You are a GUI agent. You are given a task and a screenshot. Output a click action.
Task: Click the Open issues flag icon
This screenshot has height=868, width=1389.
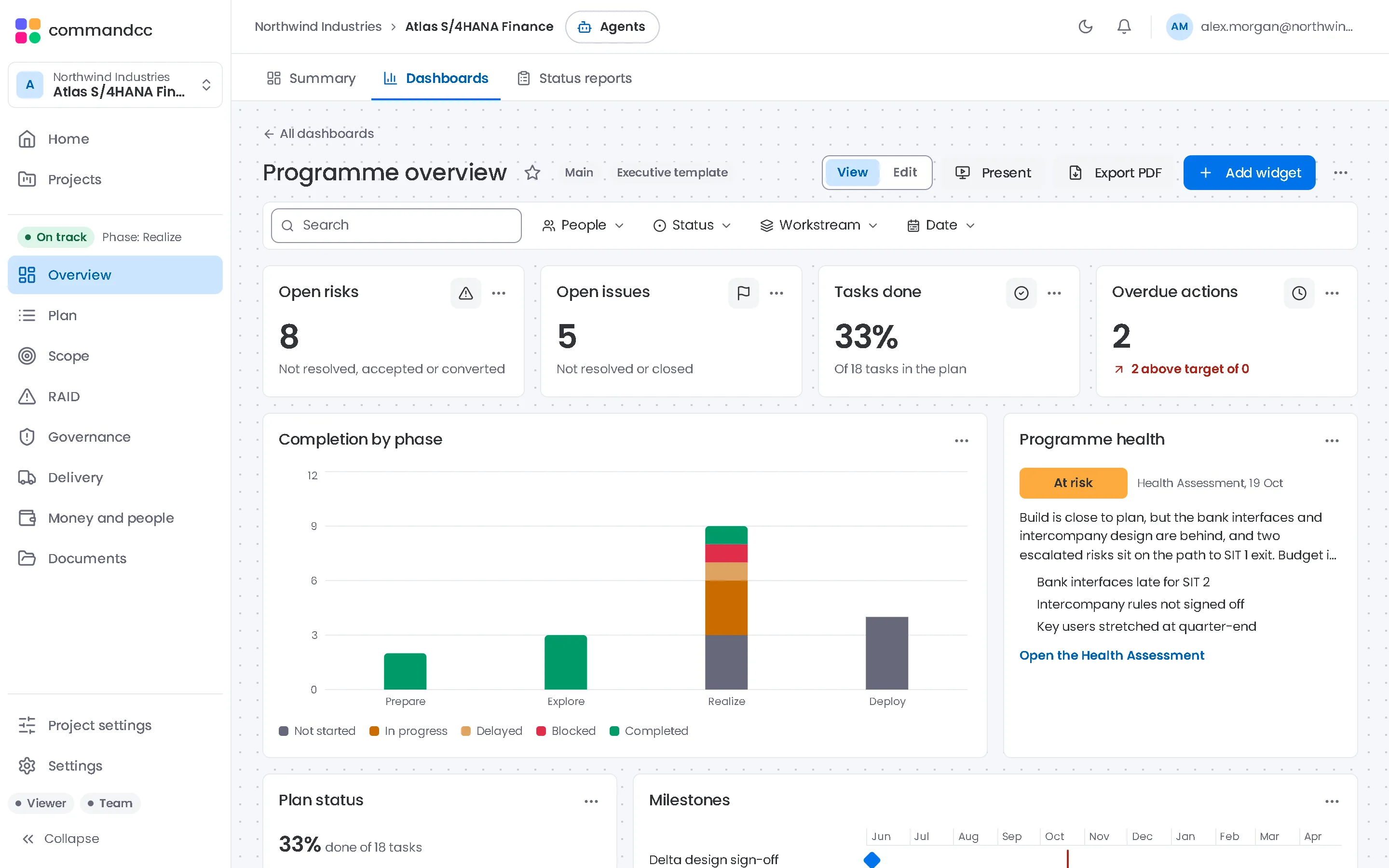pyautogui.click(x=743, y=293)
